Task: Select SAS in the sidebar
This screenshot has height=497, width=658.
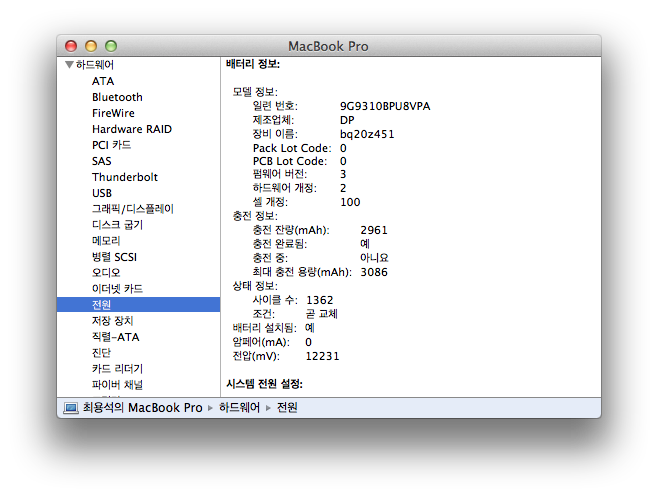Action: point(102,161)
